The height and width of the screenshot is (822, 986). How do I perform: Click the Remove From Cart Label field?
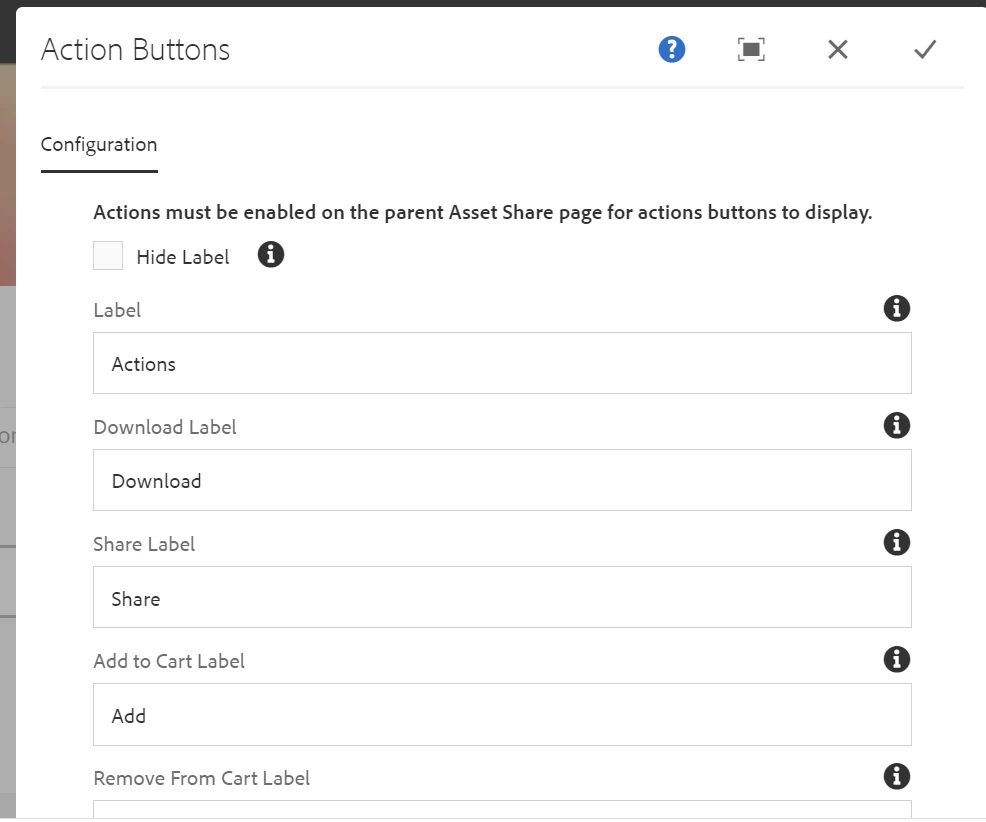(502, 809)
